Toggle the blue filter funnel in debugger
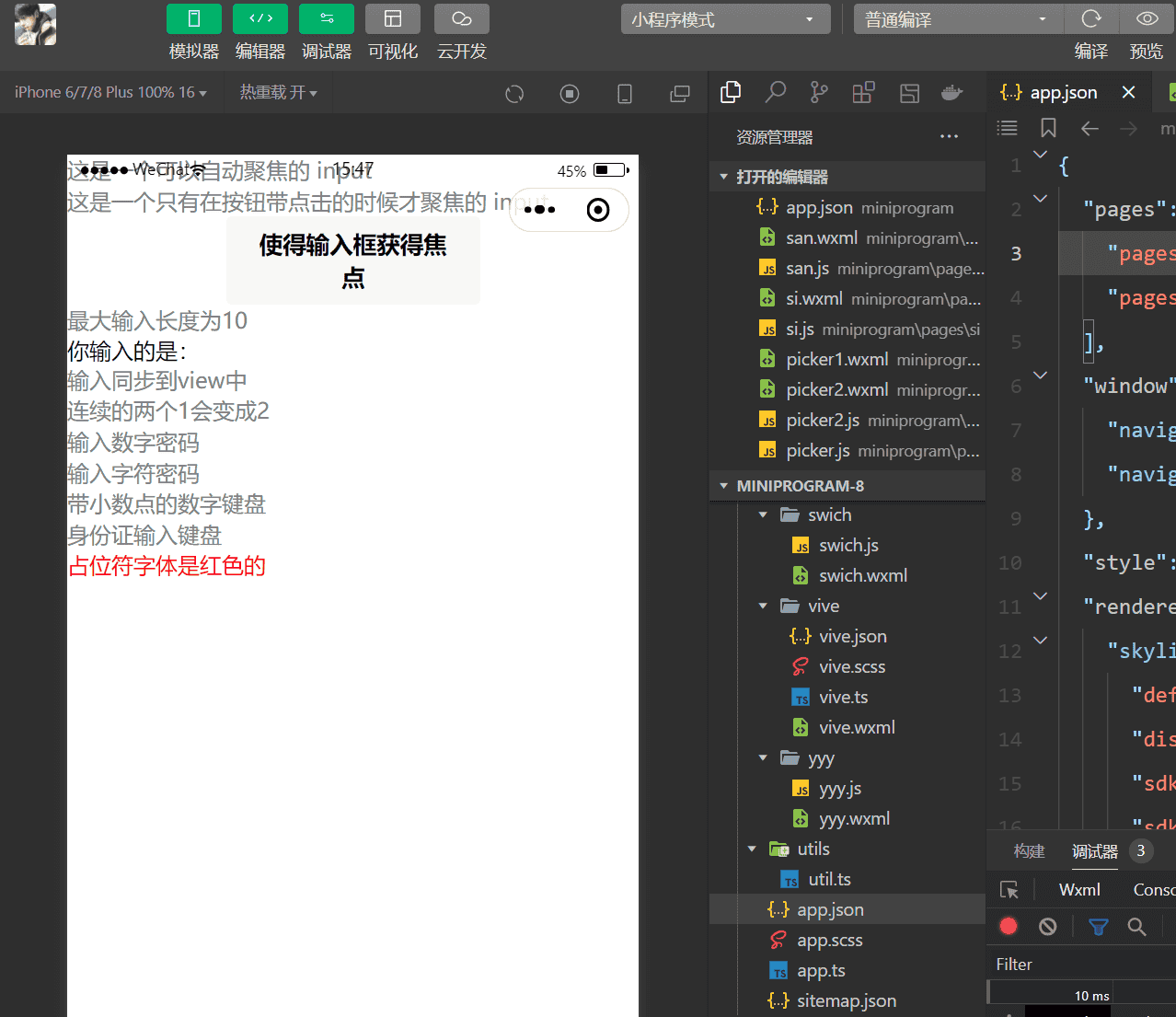 click(x=1098, y=926)
